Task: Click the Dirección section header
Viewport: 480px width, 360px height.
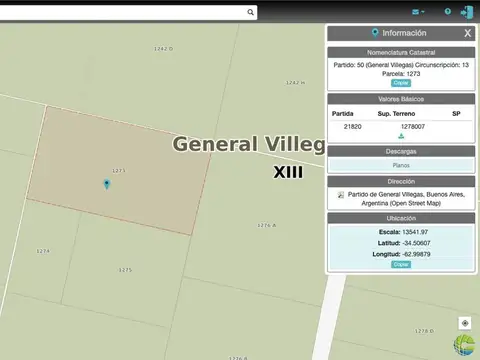Action: point(401,181)
